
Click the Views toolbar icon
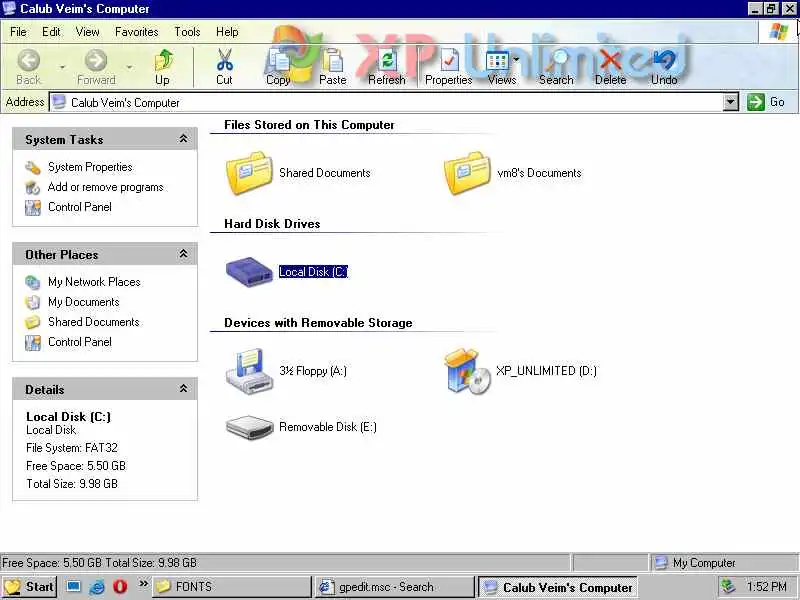(x=497, y=61)
